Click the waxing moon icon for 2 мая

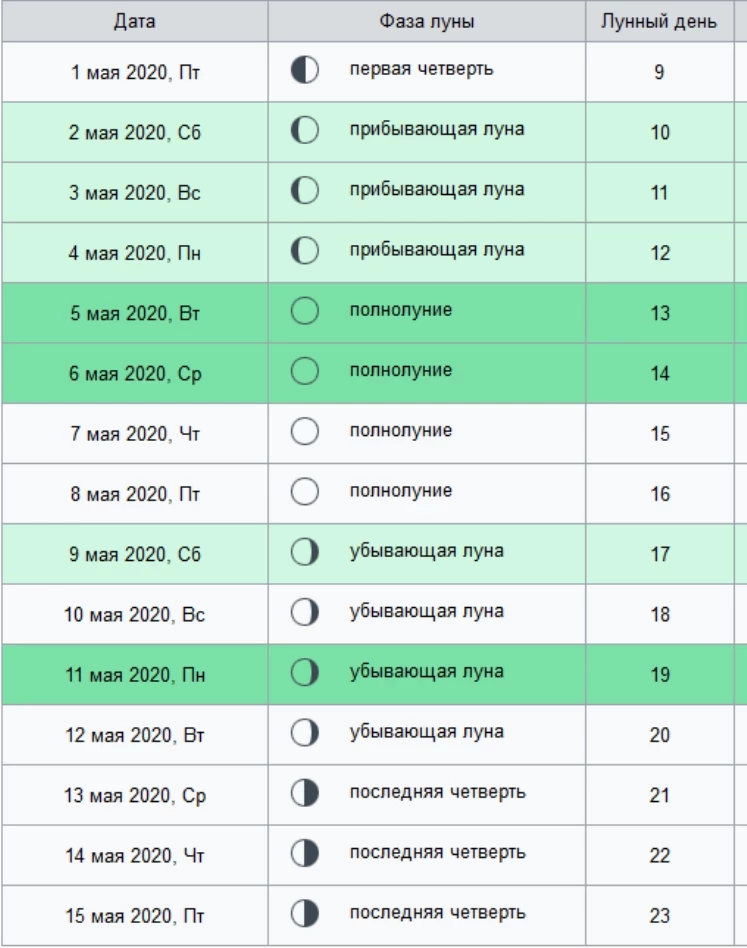click(x=304, y=131)
